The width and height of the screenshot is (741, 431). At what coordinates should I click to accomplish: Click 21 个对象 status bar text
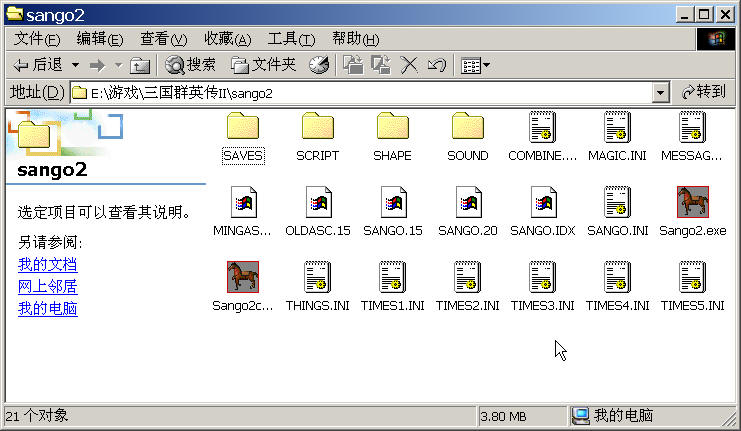(37, 416)
